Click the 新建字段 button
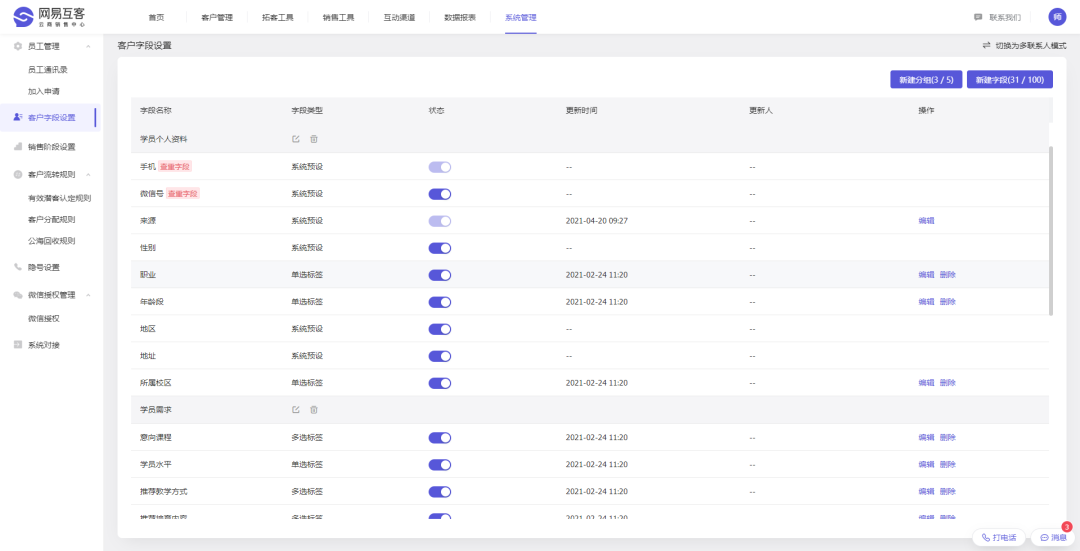1080x551 pixels. (1009, 80)
